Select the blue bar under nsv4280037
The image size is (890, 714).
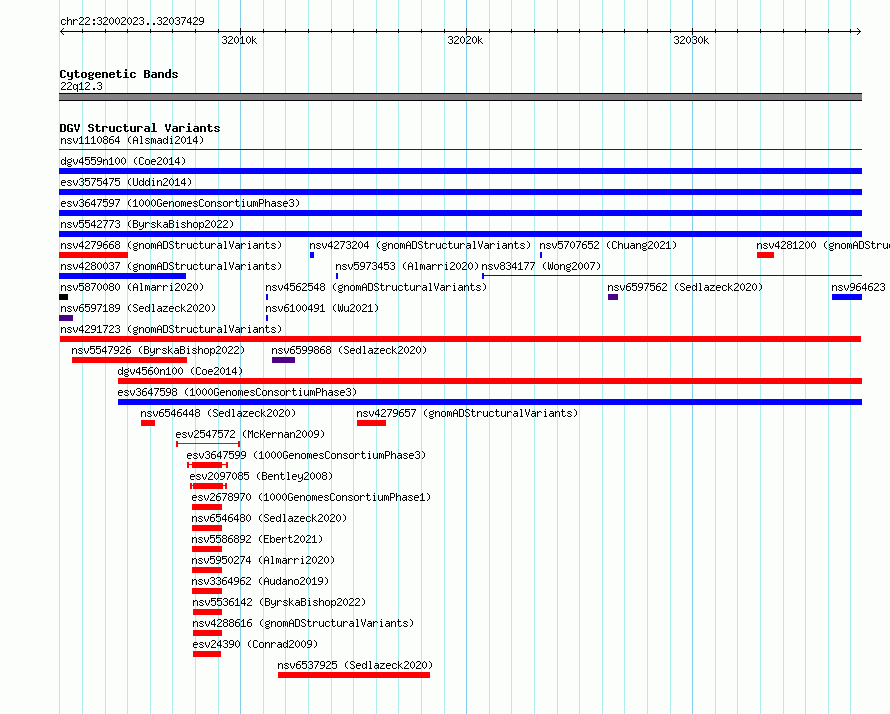123,276
